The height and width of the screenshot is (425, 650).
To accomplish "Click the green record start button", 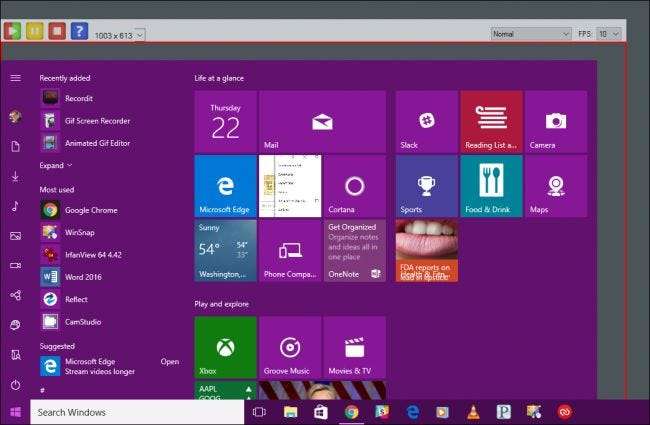I will pos(14,32).
